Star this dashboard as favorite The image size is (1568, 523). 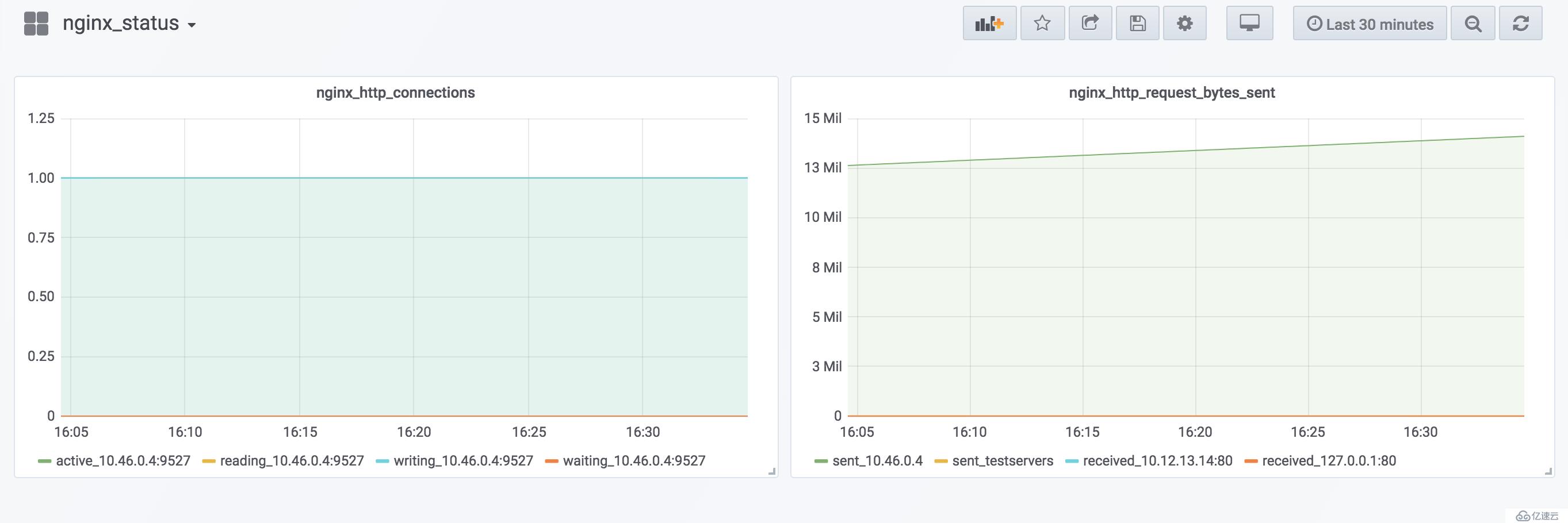click(x=1042, y=24)
